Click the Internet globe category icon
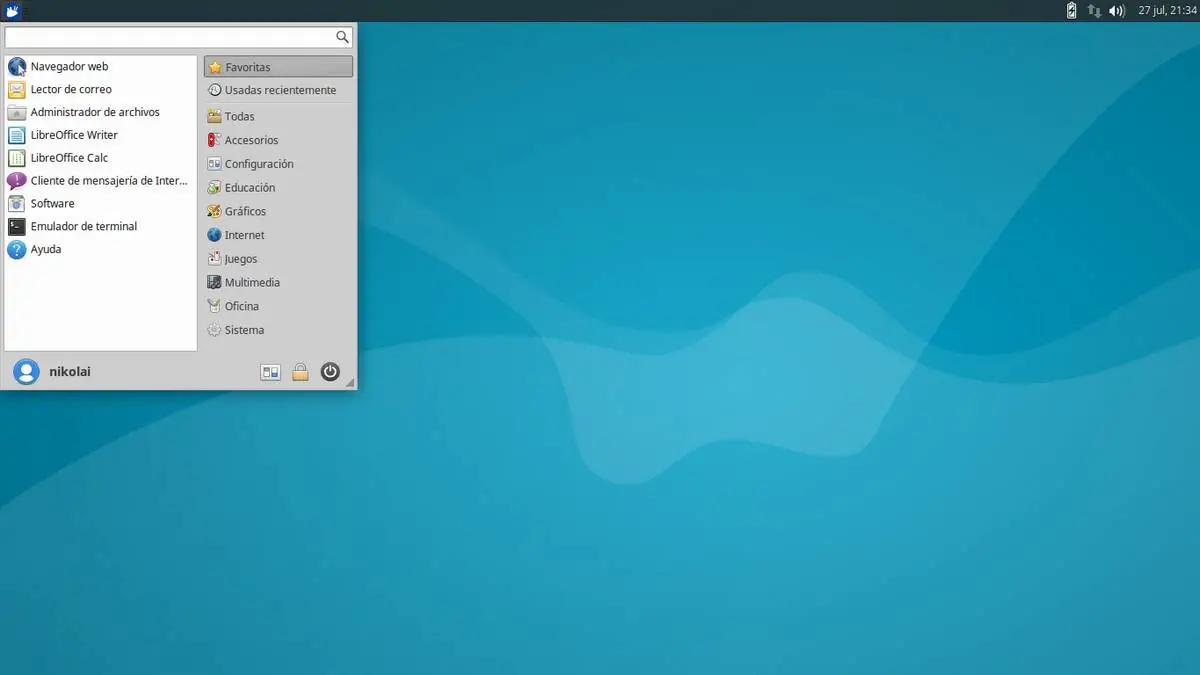The image size is (1200, 675). tap(214, 235)
